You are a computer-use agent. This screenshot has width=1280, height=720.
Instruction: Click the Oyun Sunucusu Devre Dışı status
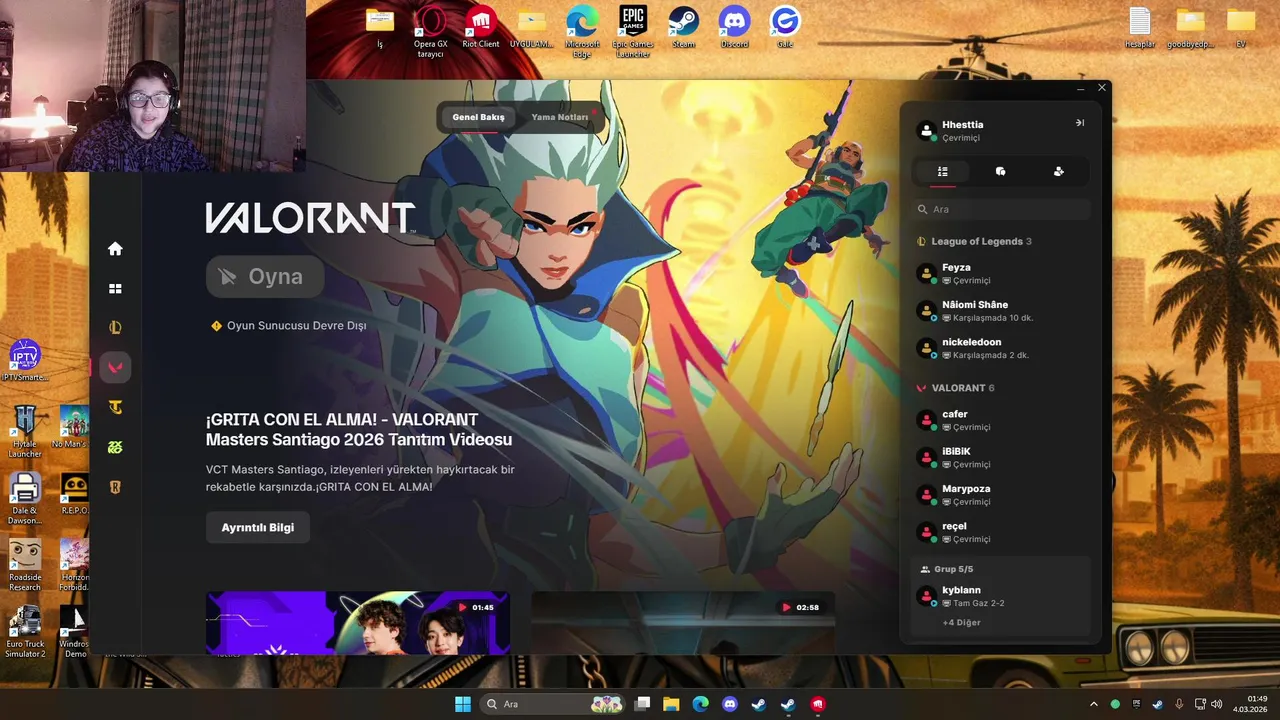click(289, 326)
